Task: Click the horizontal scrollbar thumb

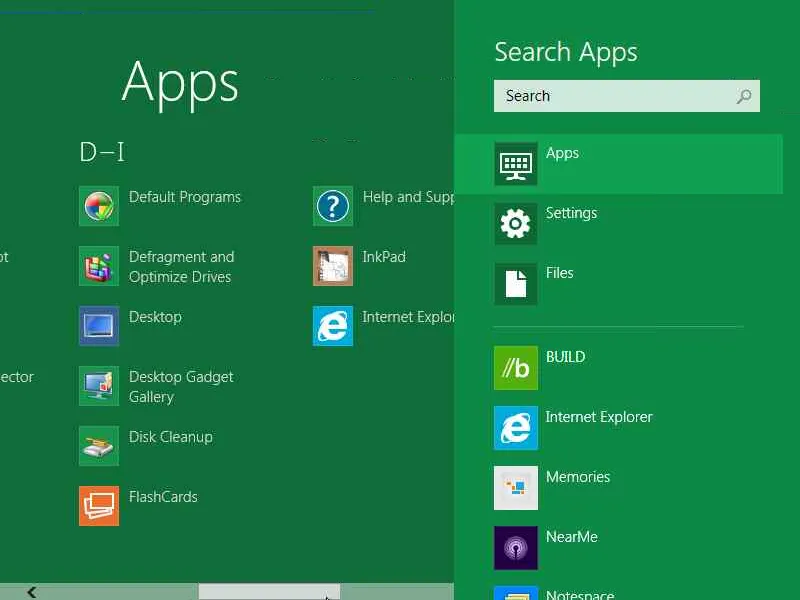Action: (x=269, y=592)
